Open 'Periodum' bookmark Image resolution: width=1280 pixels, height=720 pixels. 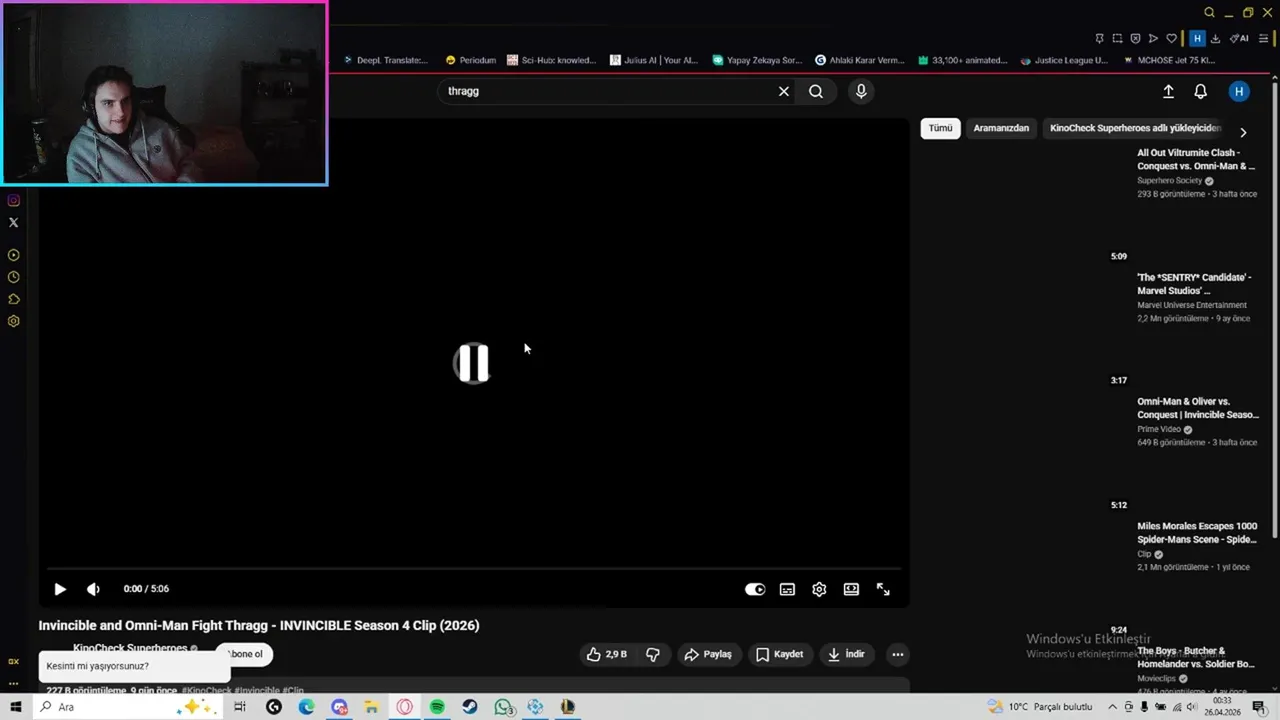pos(470,60)
